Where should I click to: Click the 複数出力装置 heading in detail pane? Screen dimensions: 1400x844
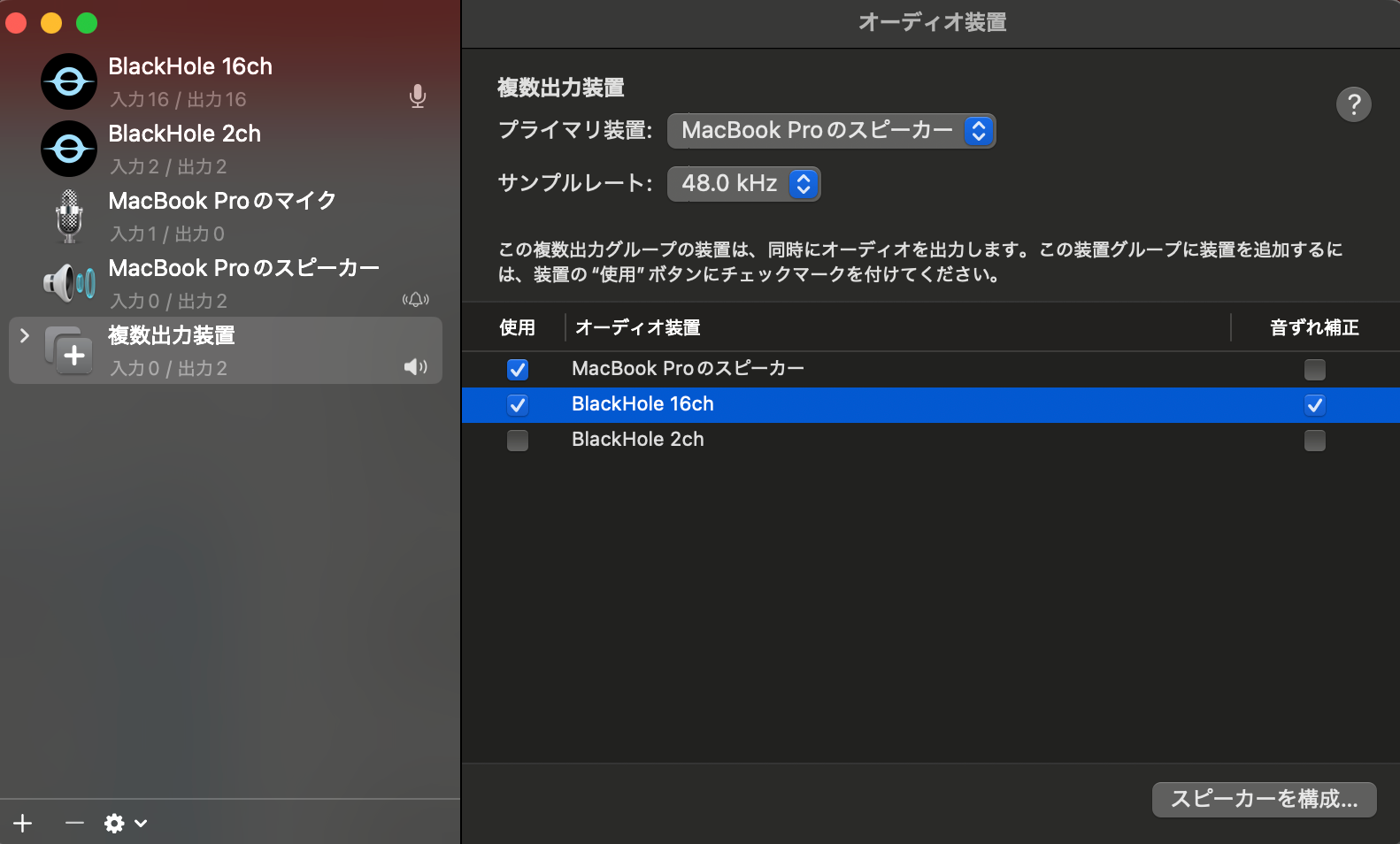click(x=561, y=88)
